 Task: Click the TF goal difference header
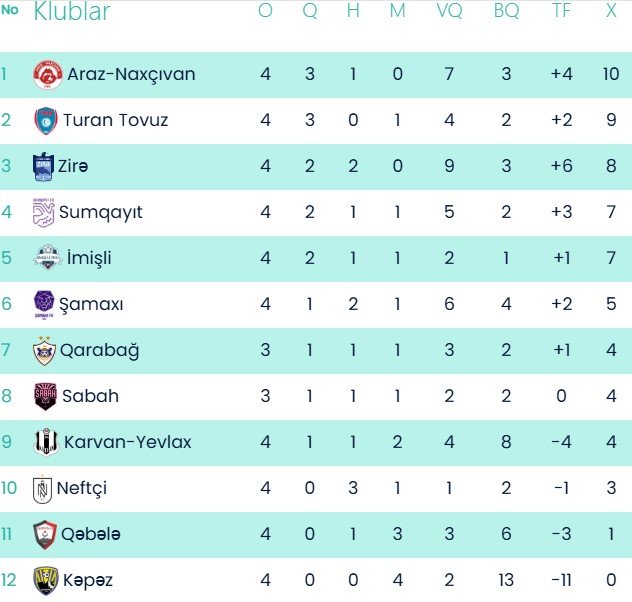(562, 12)
